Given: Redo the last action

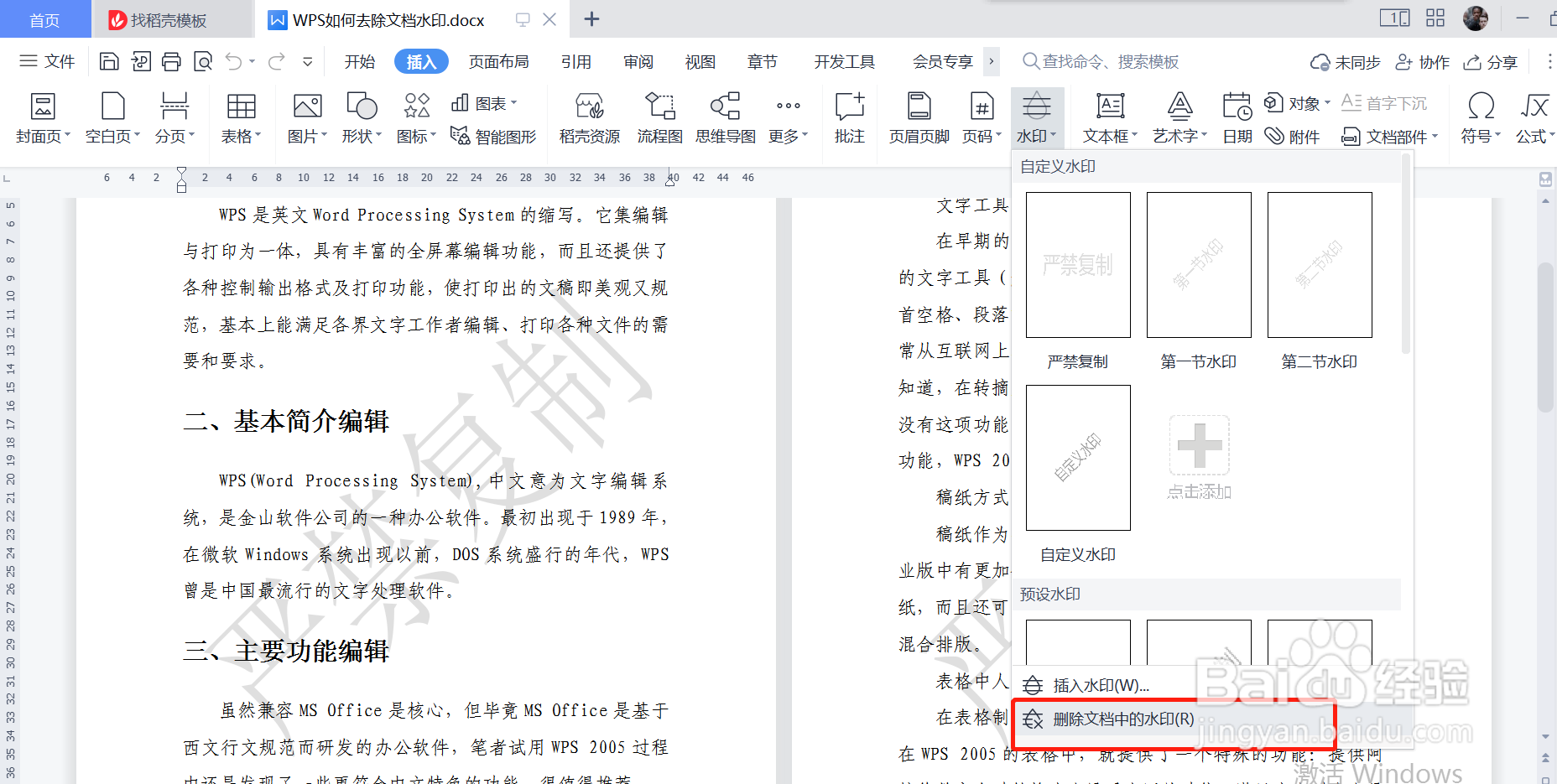Looking at the screenshot, I should pos(276,61).
